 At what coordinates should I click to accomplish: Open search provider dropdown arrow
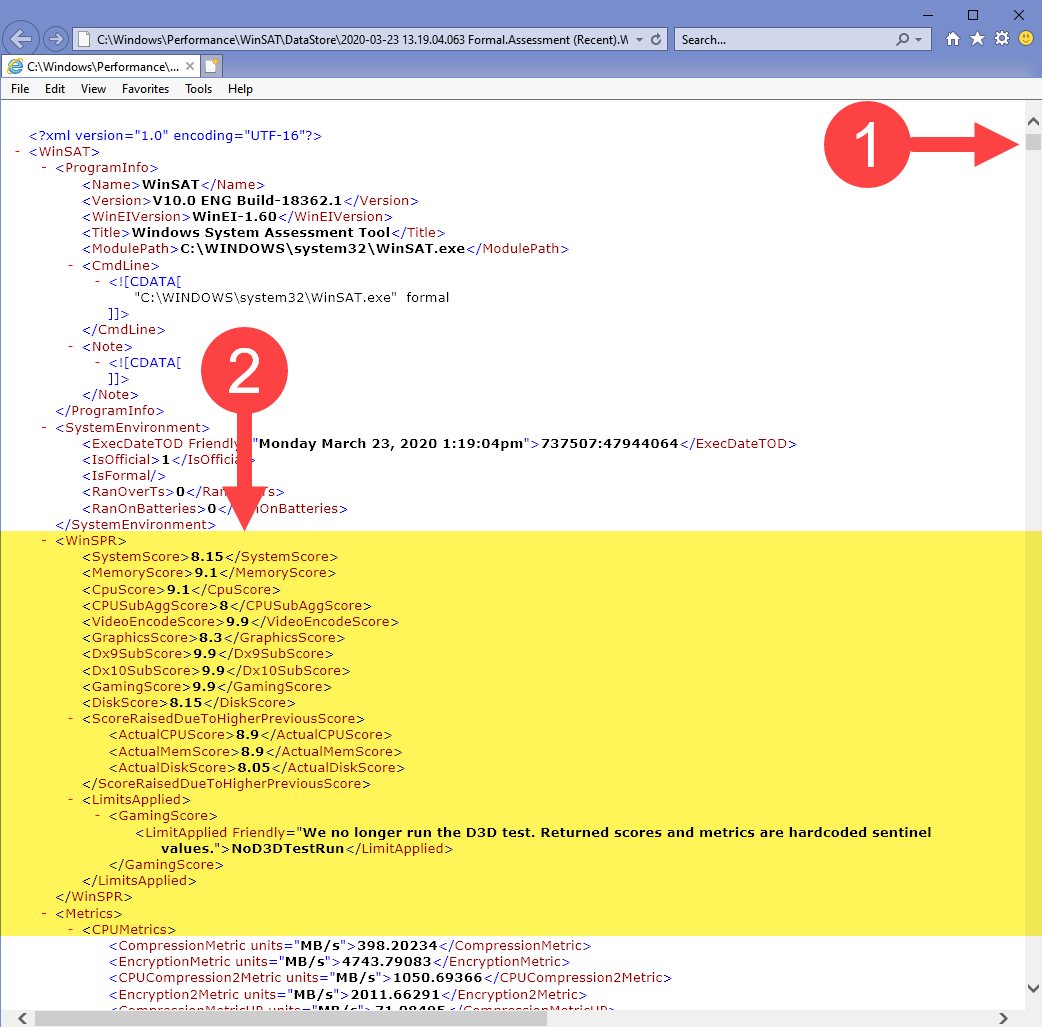pos(918,40)
